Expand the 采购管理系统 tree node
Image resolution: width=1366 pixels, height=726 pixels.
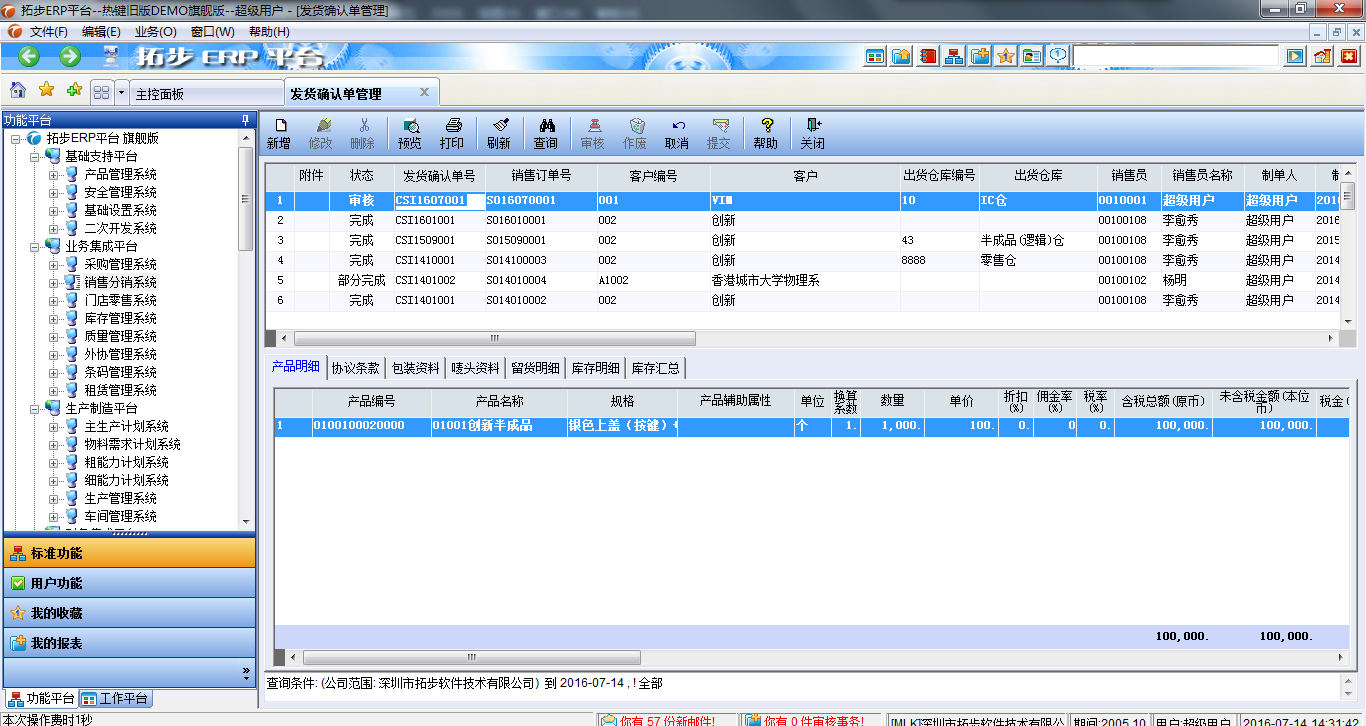tap(54, 265)
